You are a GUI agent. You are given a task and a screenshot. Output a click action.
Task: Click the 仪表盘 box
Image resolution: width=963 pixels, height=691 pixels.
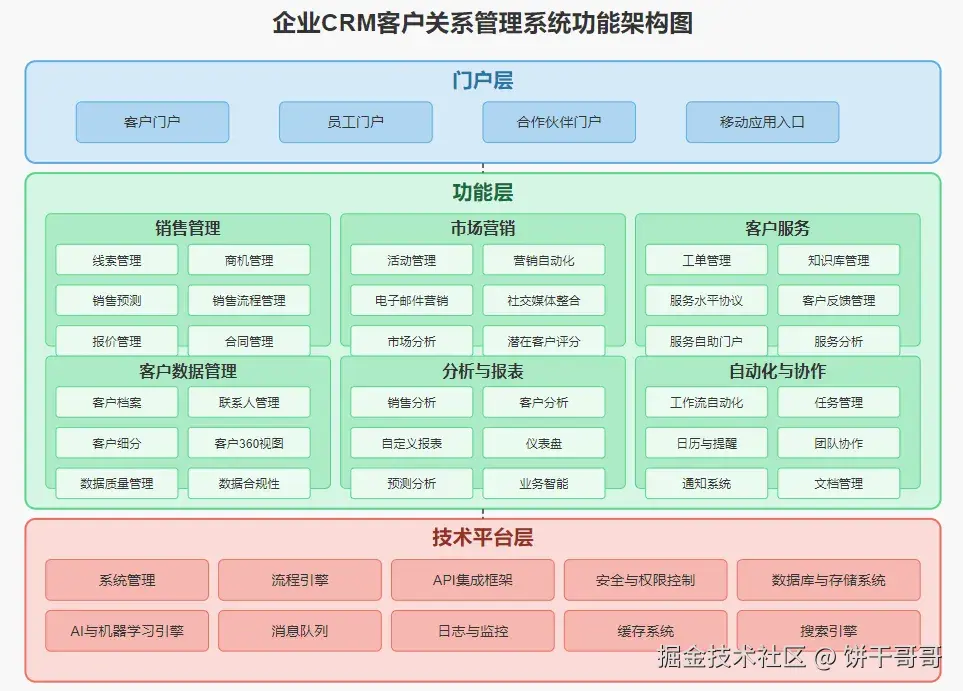tap(544, 443)
